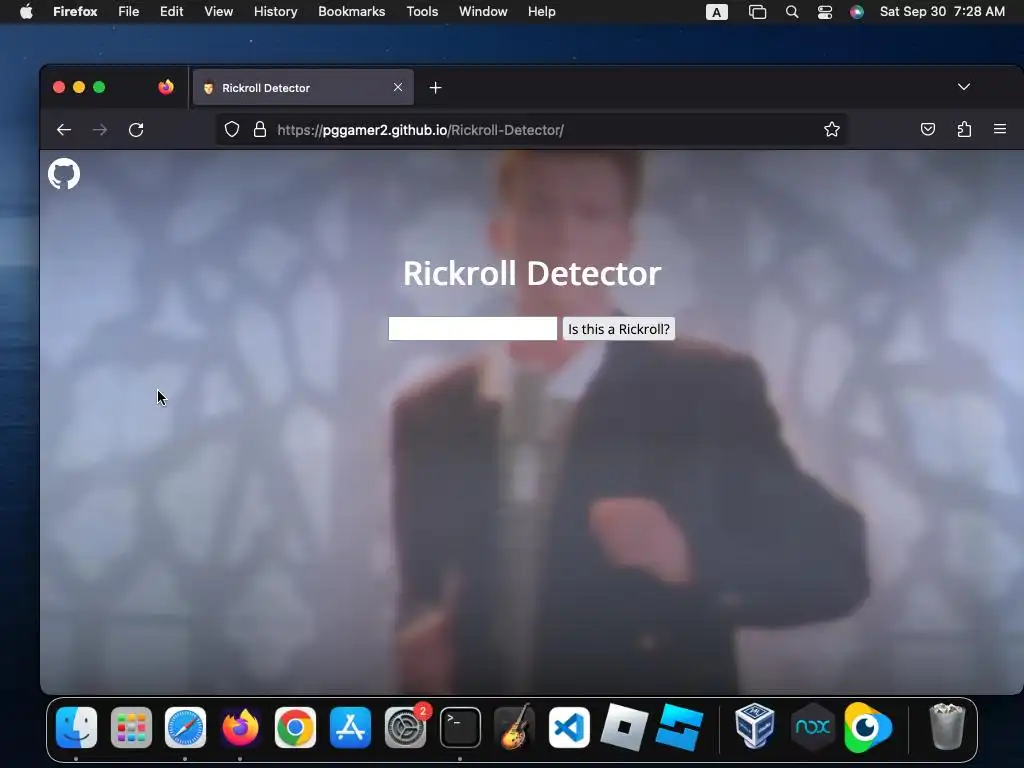Open the Firefox application menu
The image size is (1024, 768).
pyautogui.click(x=75, y=12)
